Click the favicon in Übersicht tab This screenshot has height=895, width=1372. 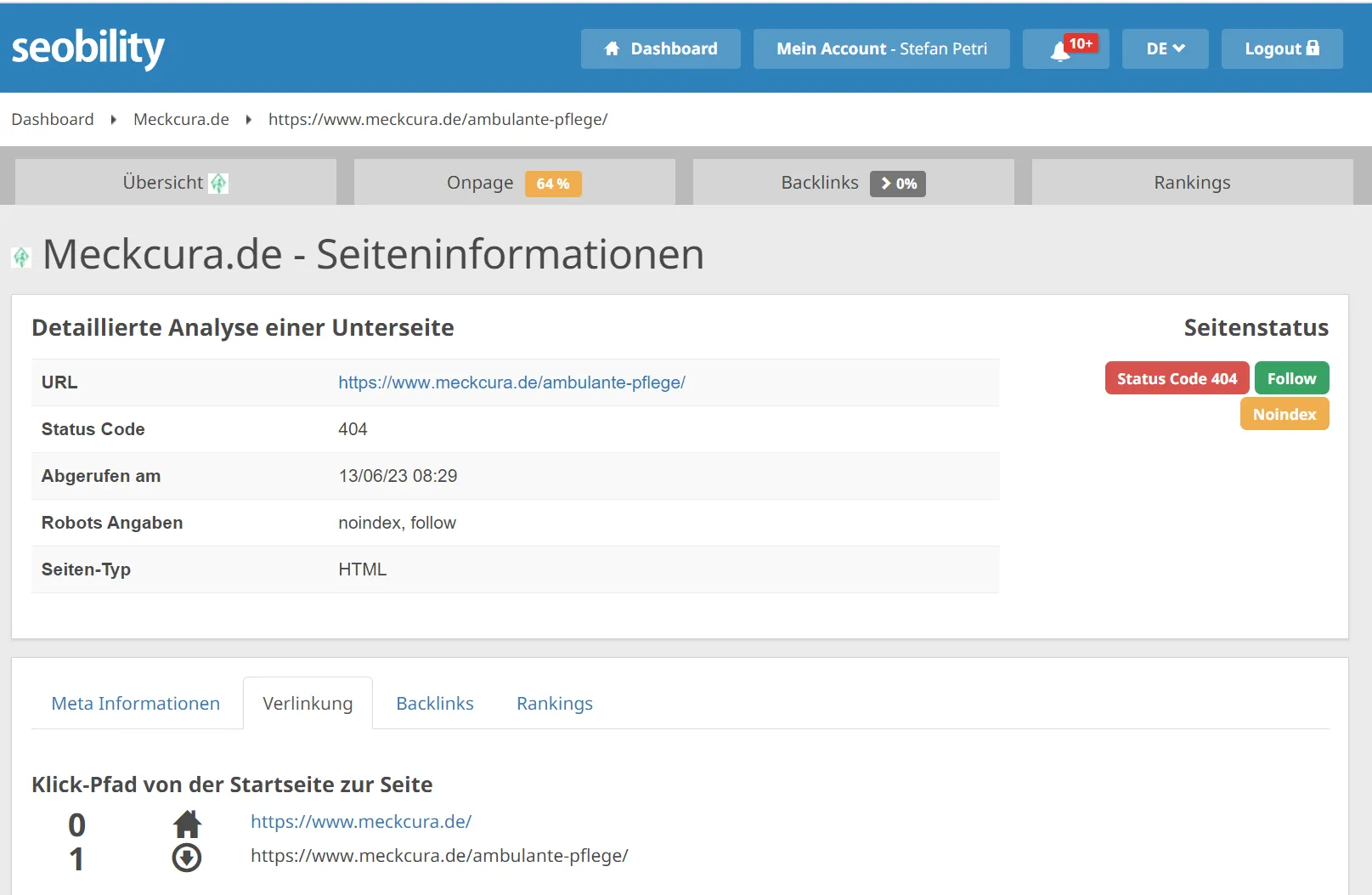[218, 183]
